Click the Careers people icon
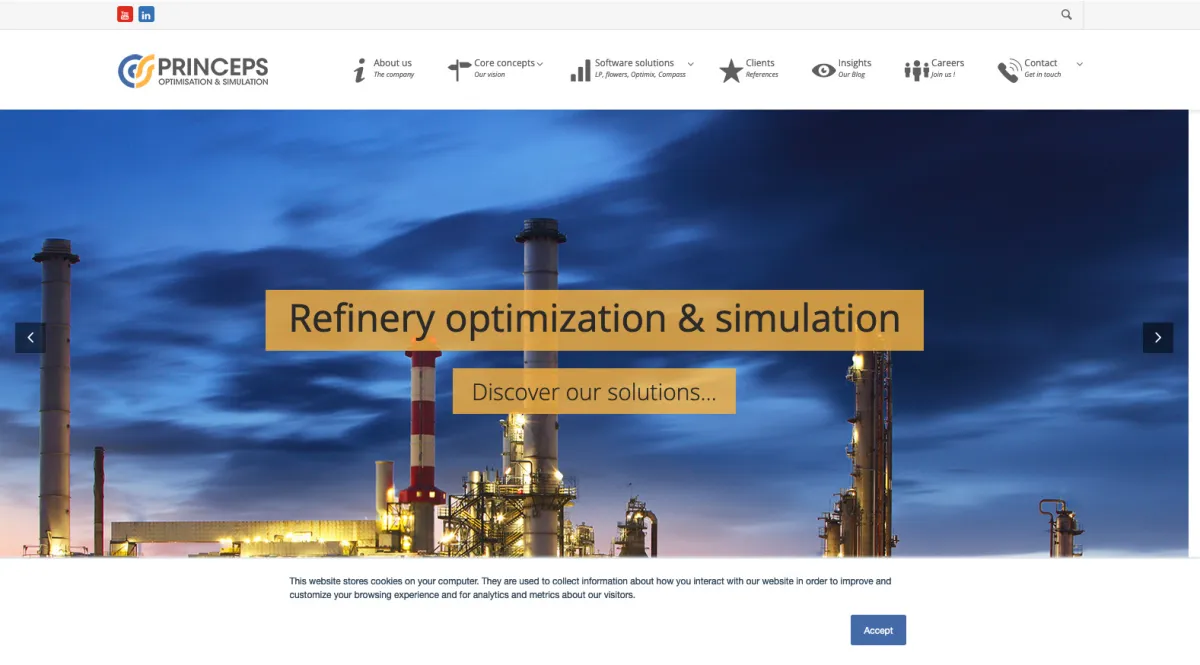Image resolution: width=1200 pixels, height=665 pixels. click(916, 70)
